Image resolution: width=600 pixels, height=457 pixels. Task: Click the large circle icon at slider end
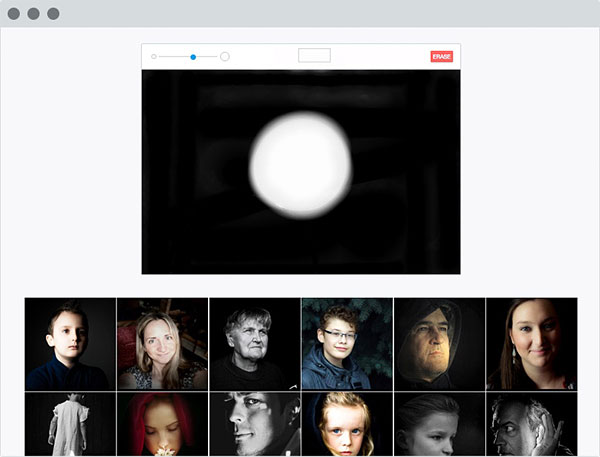pyautogui.click(x=225, y=57)
